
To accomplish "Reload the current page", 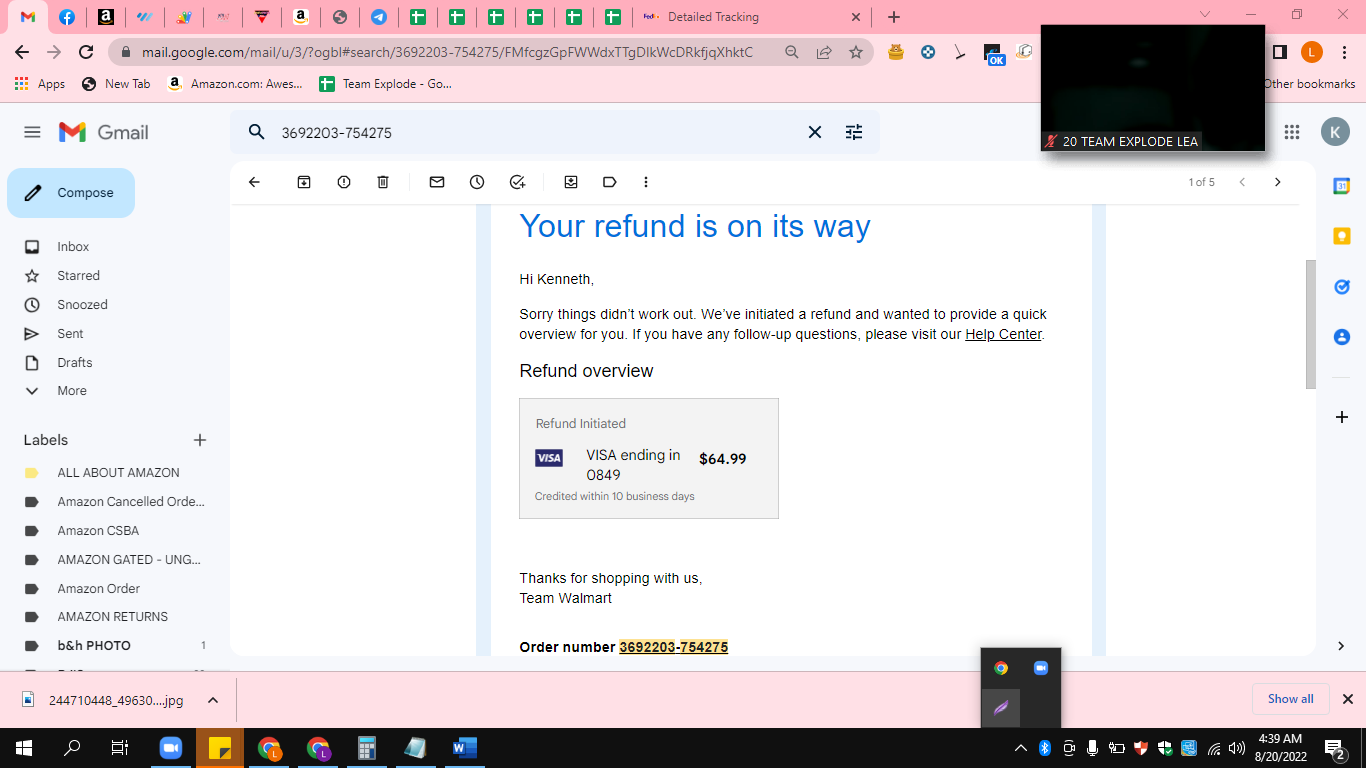I will point(86,52).
